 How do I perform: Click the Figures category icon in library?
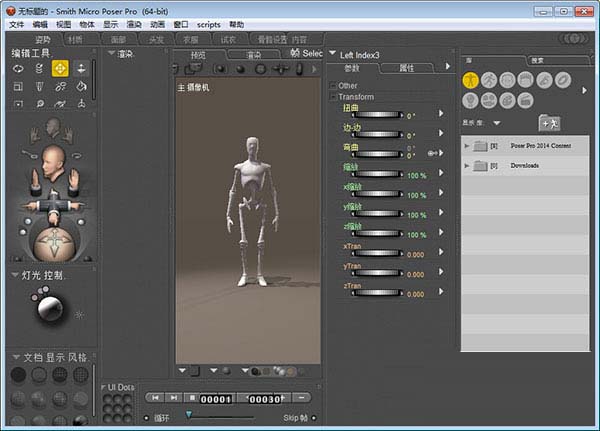point(471,80)
